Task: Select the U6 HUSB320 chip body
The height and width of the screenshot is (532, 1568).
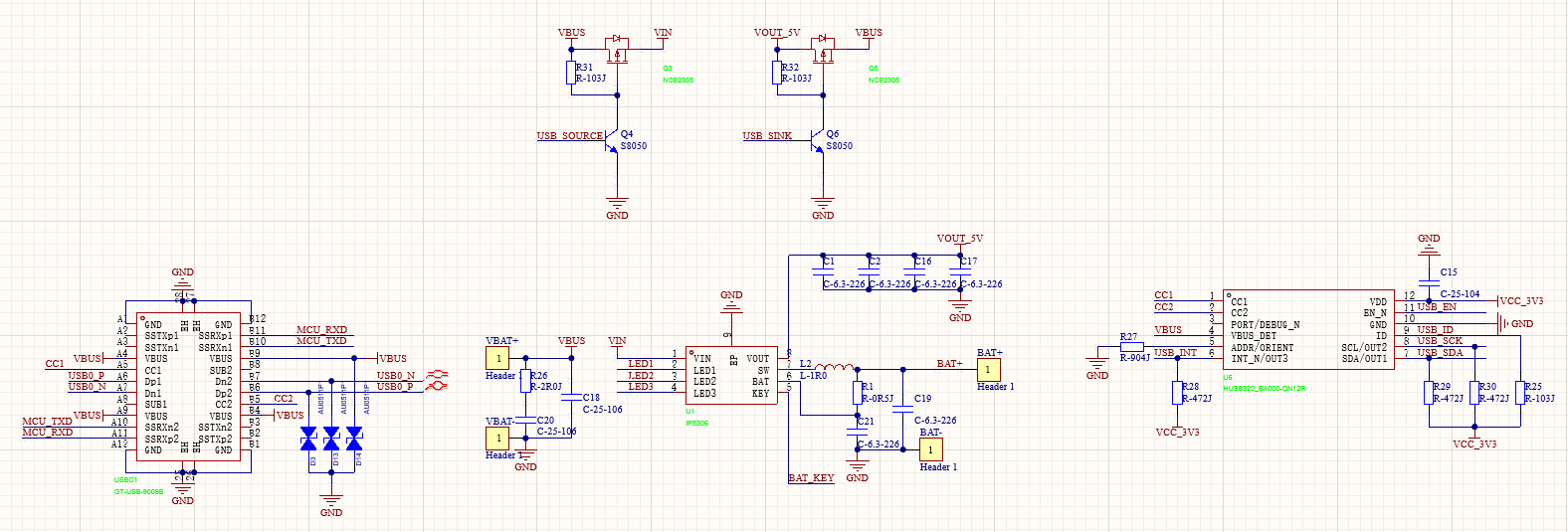Action: point(1308,329)
